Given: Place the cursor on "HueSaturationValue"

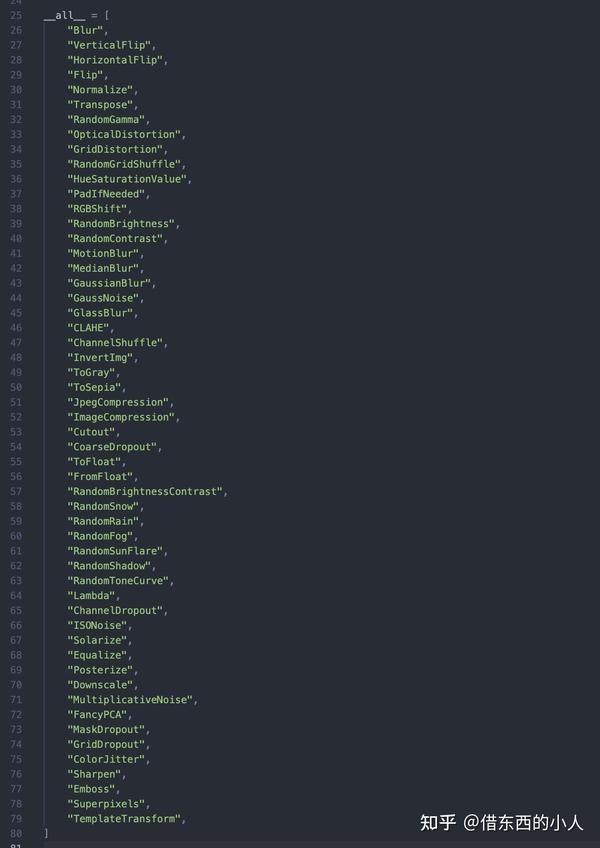Looking at the screenshot, I should click(127, 179).
